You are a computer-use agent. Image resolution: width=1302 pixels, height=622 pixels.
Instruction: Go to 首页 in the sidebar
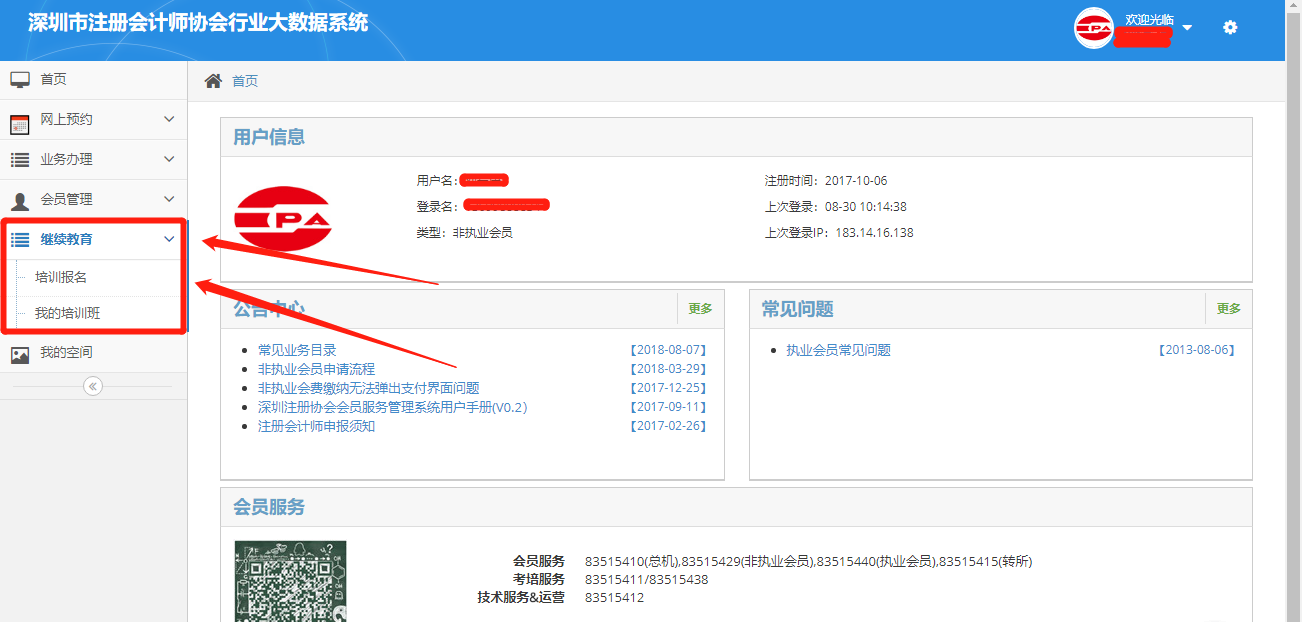53,79
